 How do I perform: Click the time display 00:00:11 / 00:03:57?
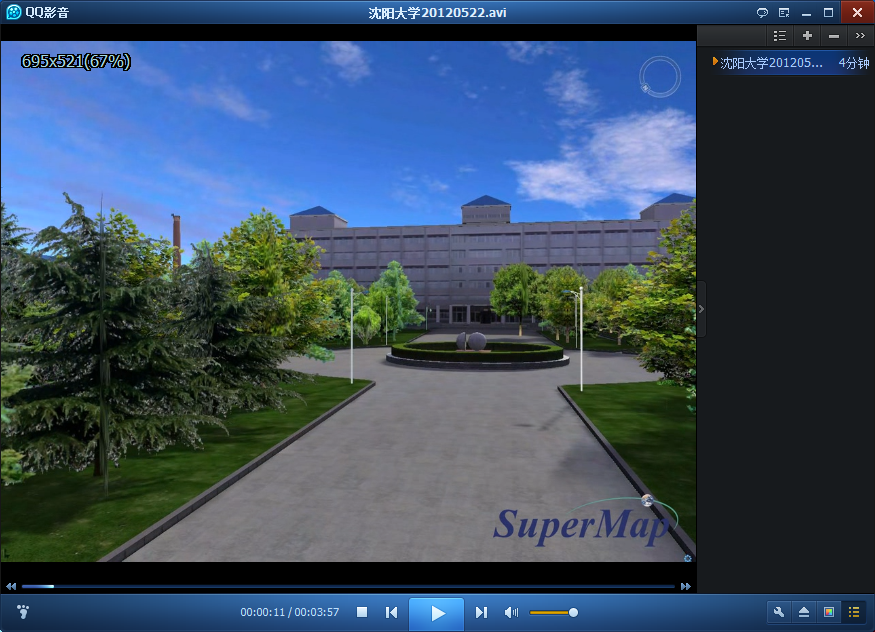tap(290, 612)
